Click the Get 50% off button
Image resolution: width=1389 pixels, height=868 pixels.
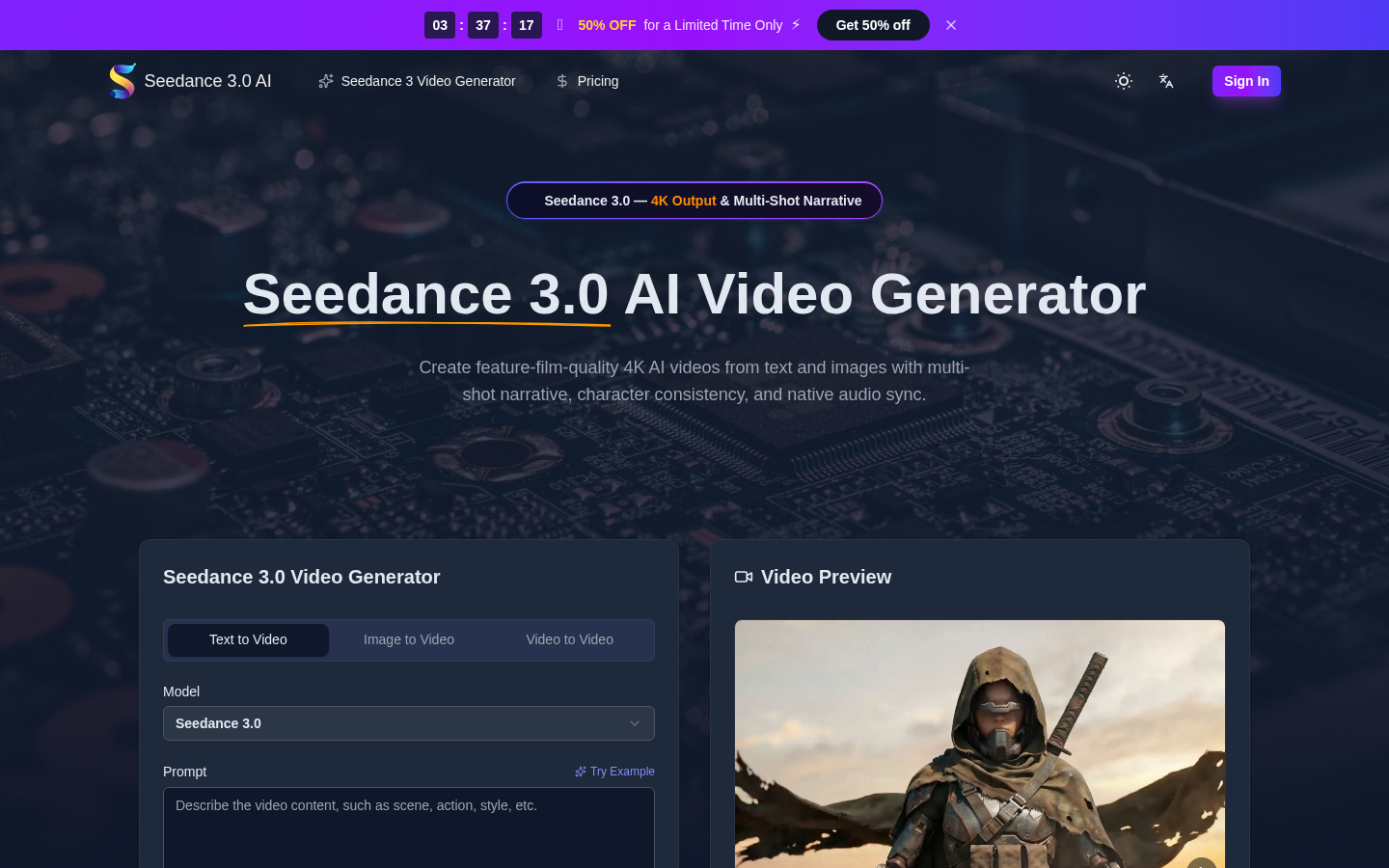pyautogui.click(x=873, y=25)
